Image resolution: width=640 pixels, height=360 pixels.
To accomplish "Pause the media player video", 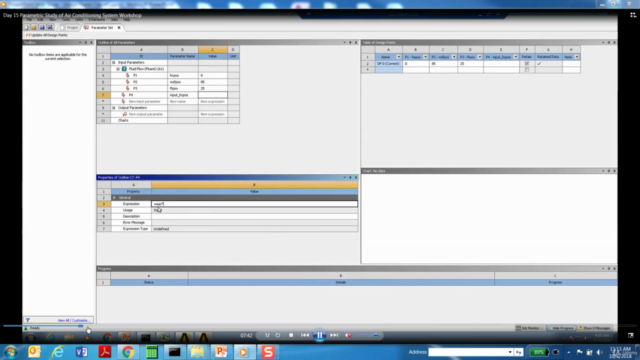I will click(x=320, y=335).
